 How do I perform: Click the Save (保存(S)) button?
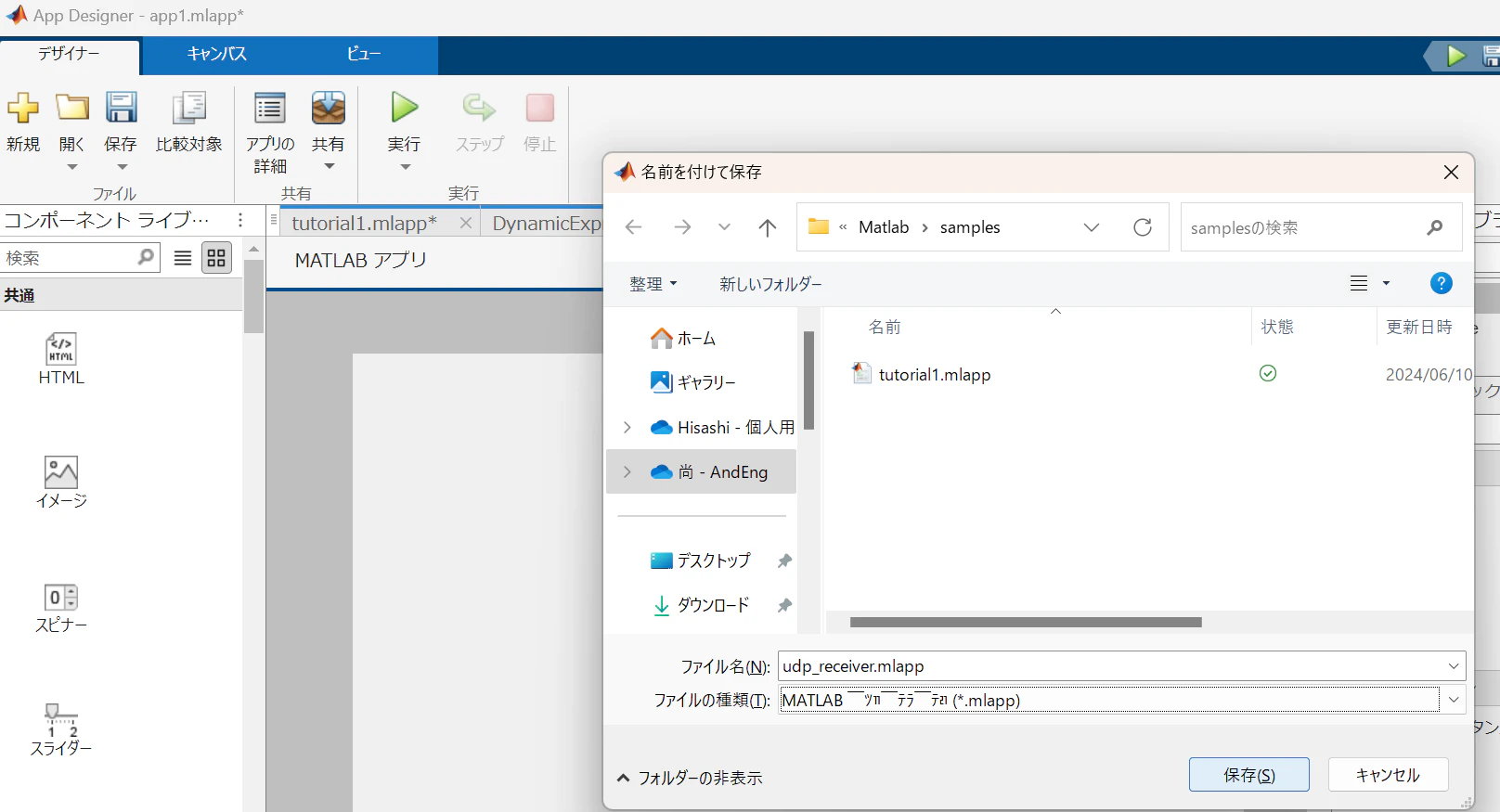1249,775
